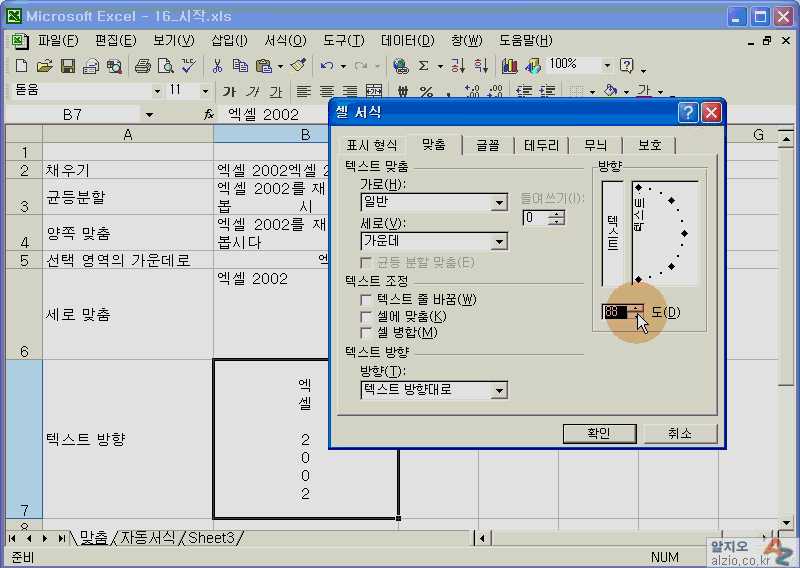This screenshot has width=800, height=568.
Task: Open a file with the Open folder icon
Action: click(44, 66)
